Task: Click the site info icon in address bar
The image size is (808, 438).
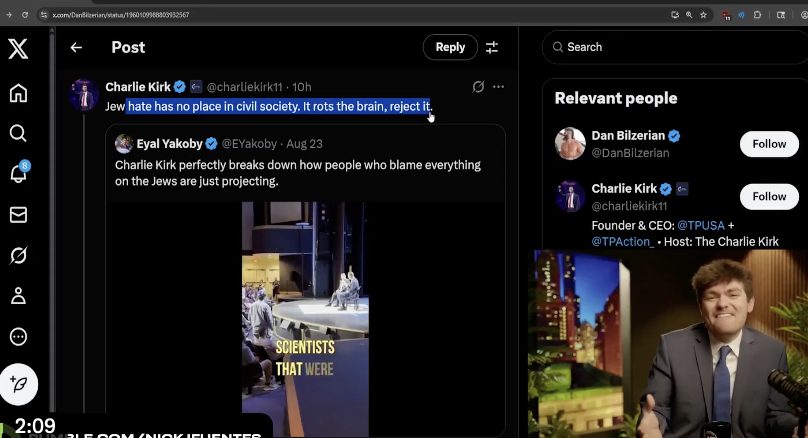Action: [x=44, y=15]
